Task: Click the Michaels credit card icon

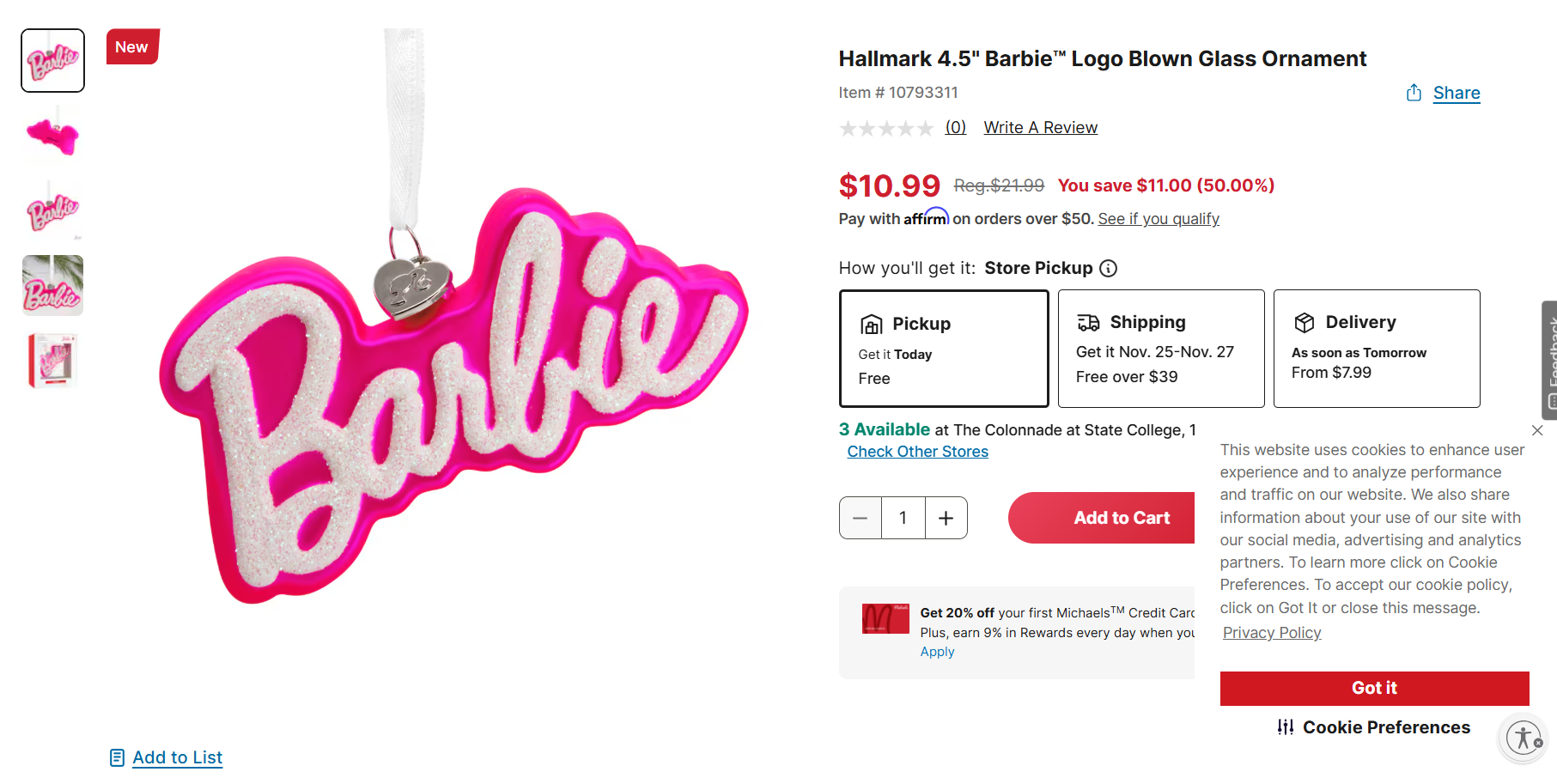Action: point(885,618)
